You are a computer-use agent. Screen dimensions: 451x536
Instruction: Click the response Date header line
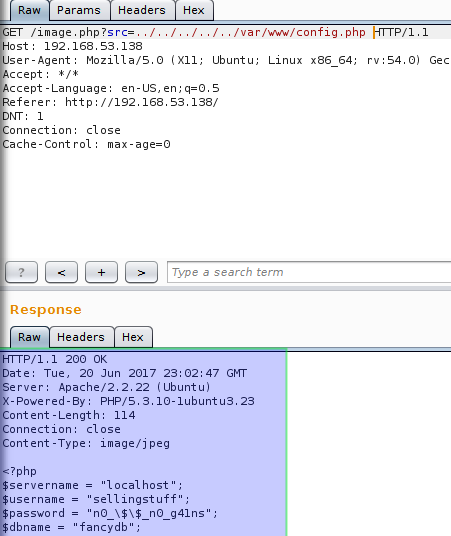tap(124, 373)
